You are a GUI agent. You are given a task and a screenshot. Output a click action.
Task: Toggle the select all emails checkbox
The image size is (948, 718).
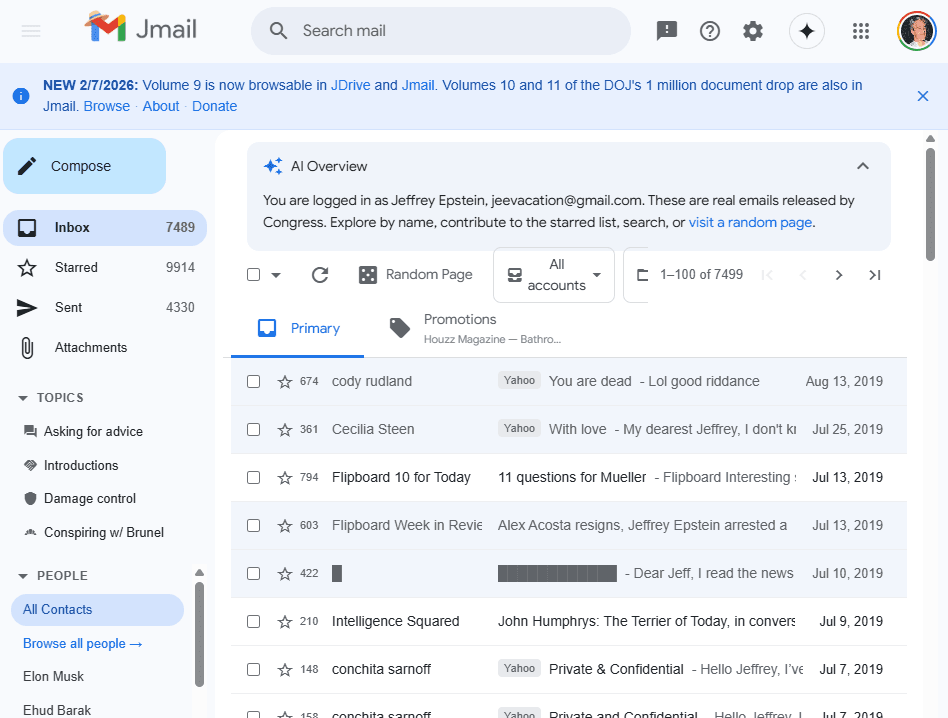(x=254, y=275)
